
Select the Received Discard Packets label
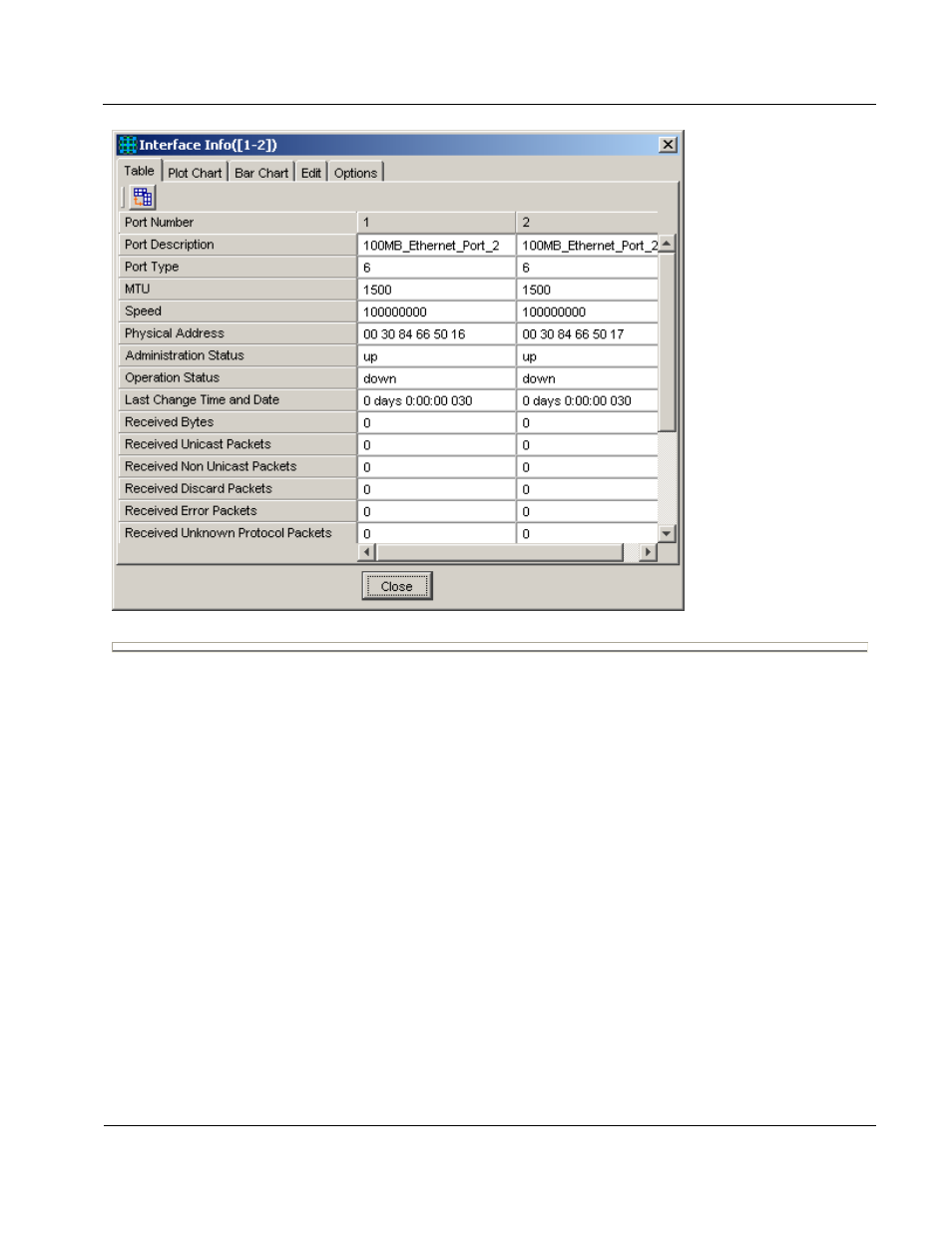(x=237, y=488)
